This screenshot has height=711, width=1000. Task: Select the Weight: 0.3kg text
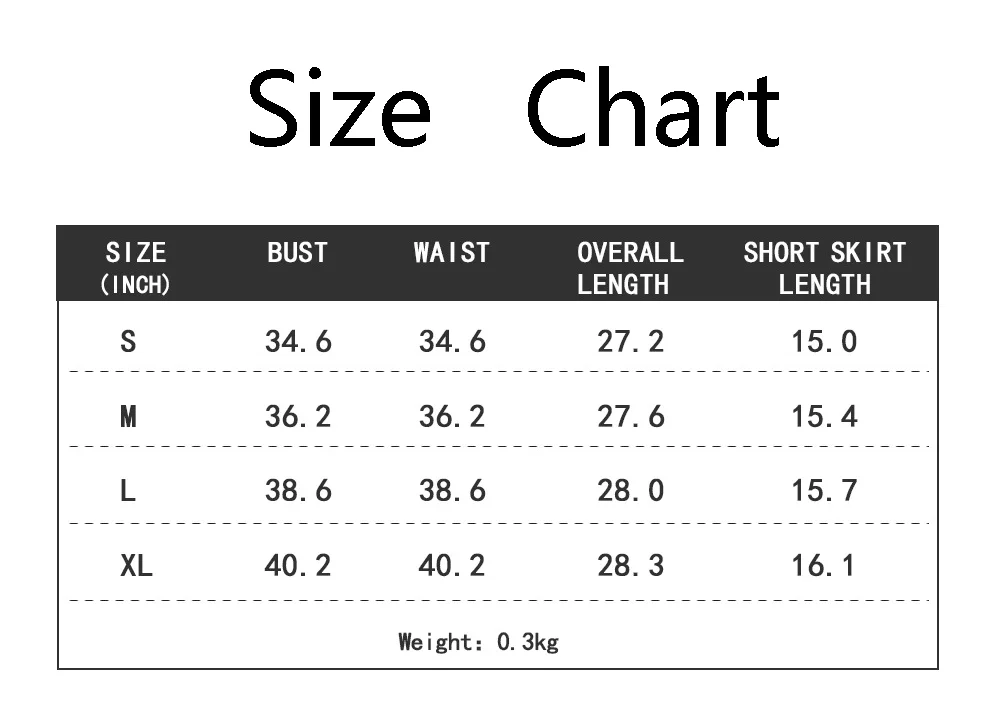coord(478,641)
